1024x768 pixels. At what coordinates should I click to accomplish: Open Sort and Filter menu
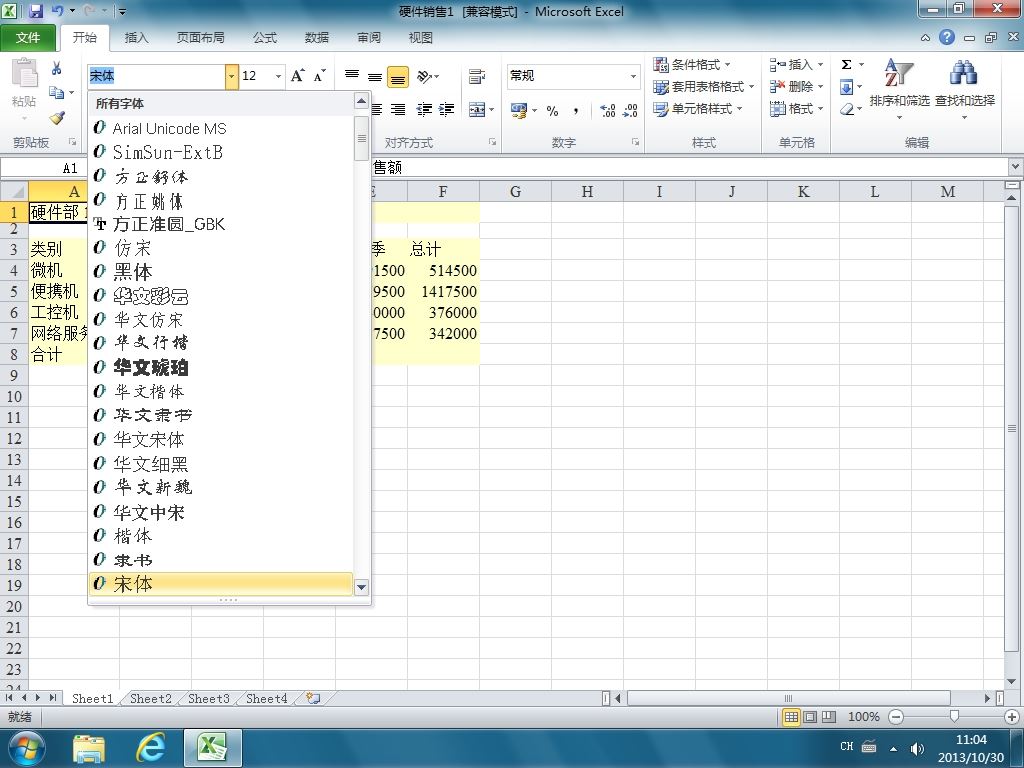pos(899,89)
